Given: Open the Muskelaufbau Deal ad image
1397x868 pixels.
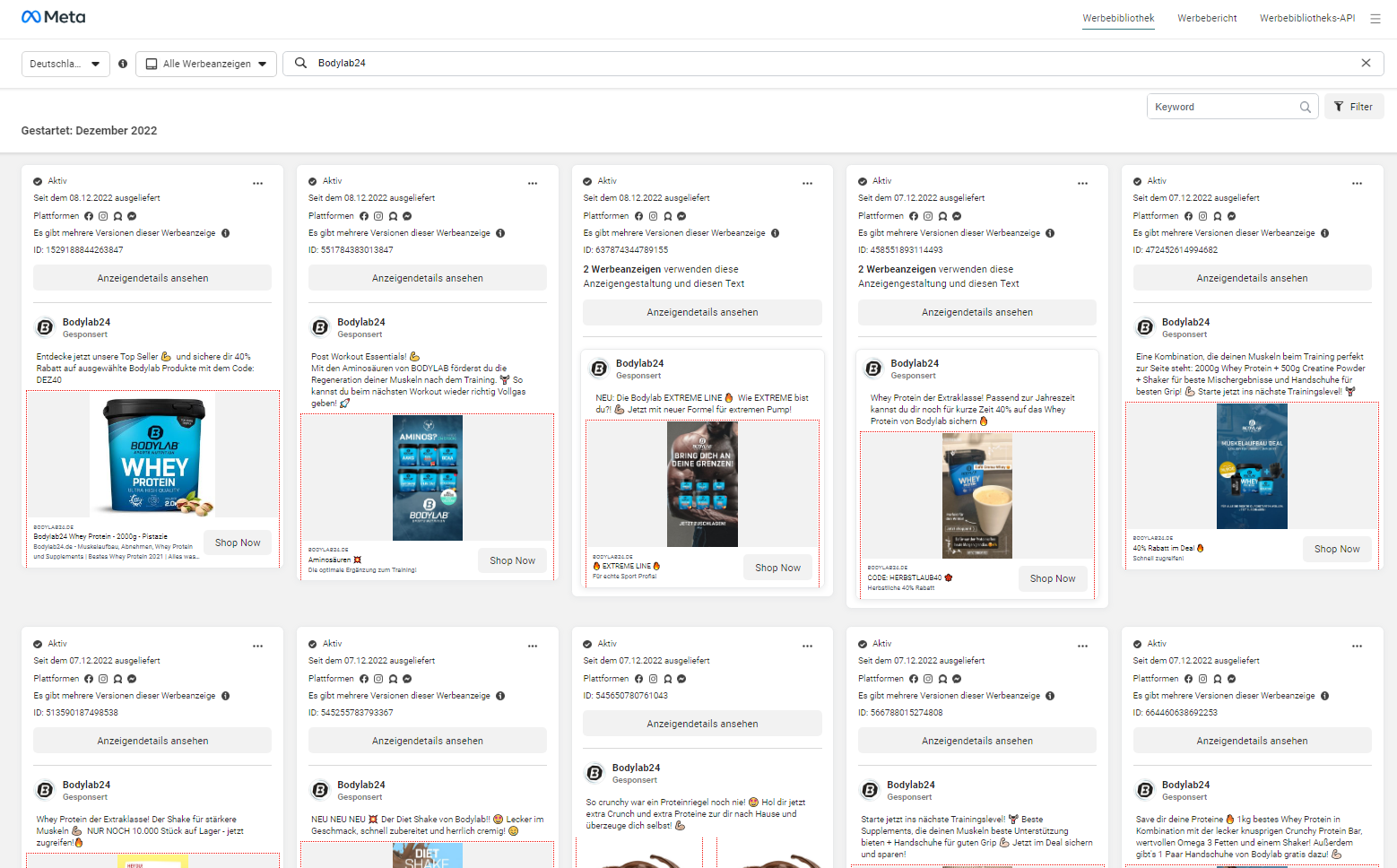Looking at the screenshot, I should [1252, 466].
